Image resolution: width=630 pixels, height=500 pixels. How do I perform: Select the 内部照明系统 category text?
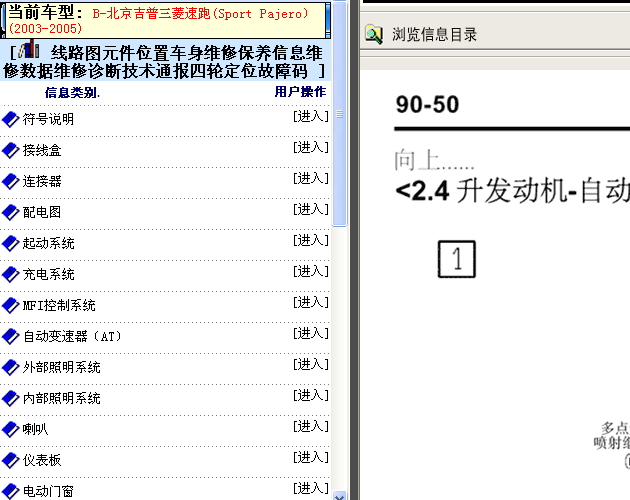pyautogui.click(x=61, y=398)
